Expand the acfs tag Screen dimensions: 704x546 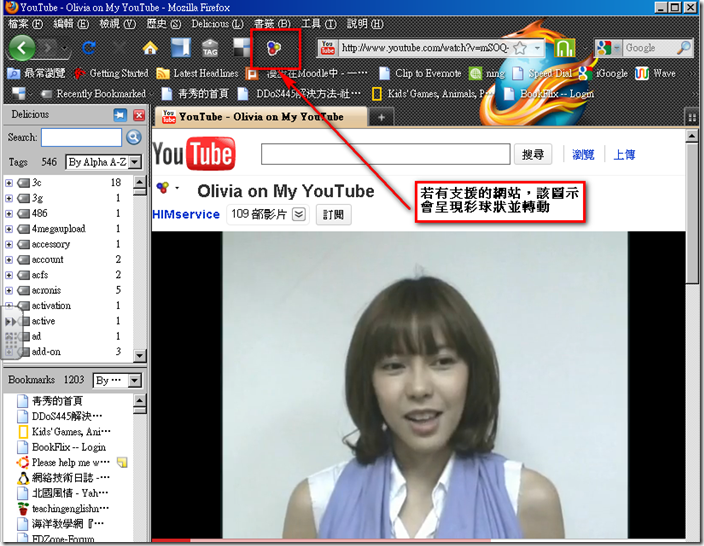point(9,275)
